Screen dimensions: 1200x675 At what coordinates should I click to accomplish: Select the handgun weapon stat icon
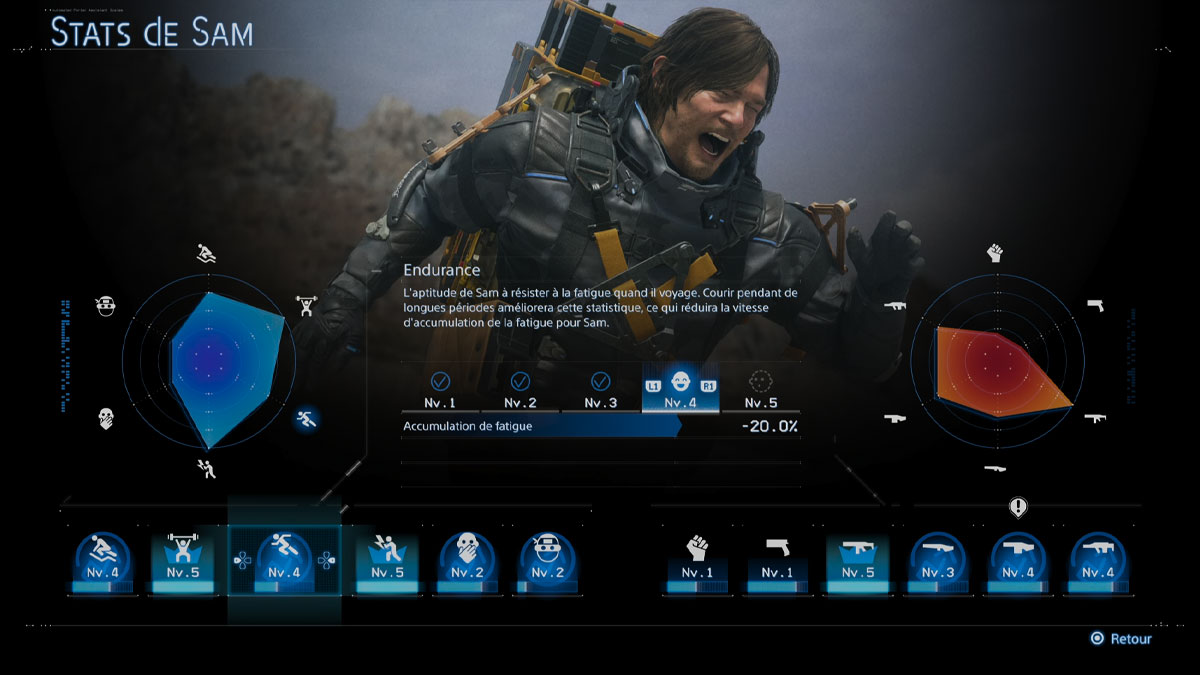pyautogui.click(x=776, y=559)
